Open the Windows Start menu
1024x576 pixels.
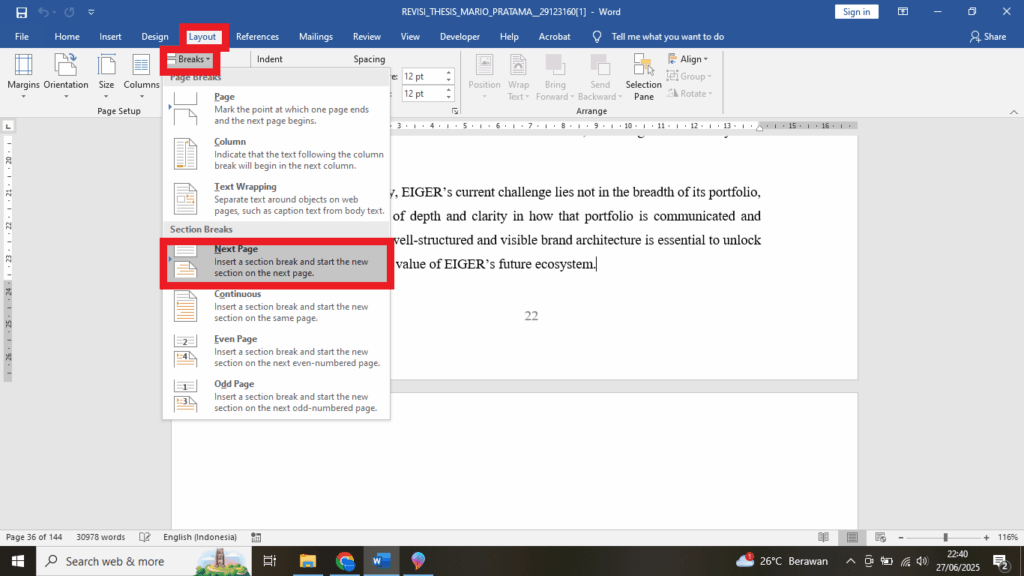(18, 561)
